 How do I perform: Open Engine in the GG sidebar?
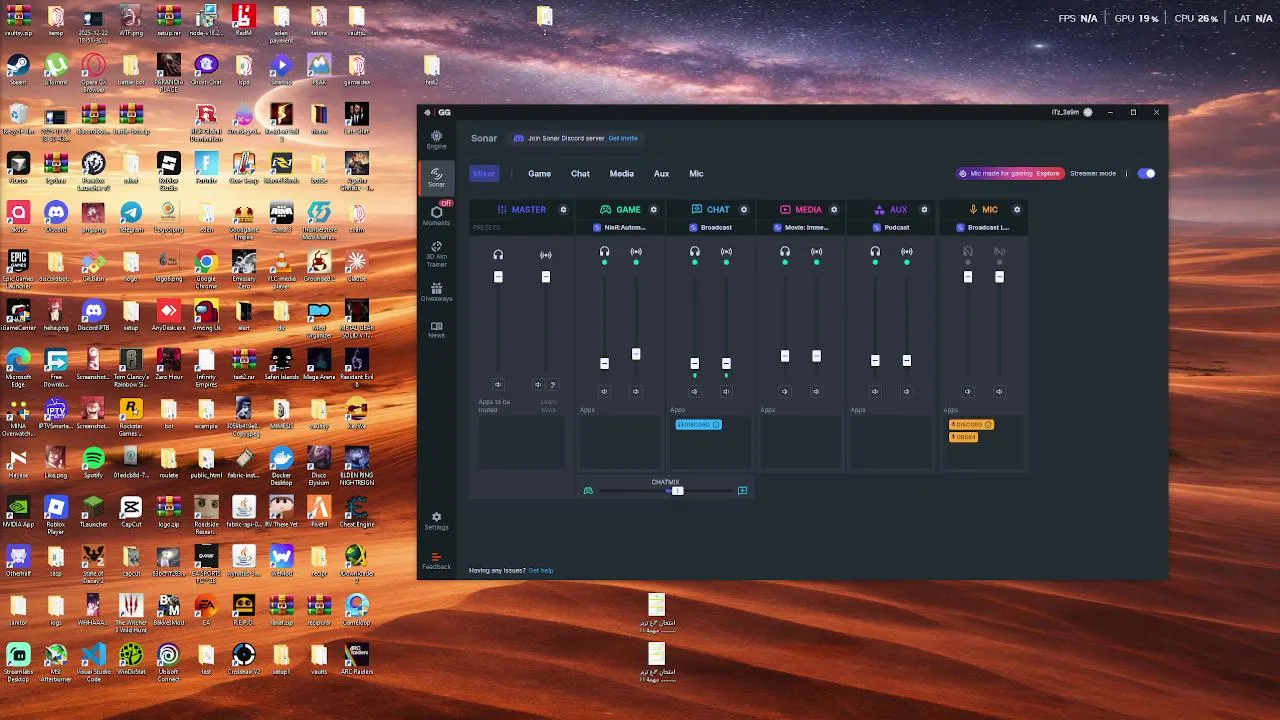click(x=436, y=139)
